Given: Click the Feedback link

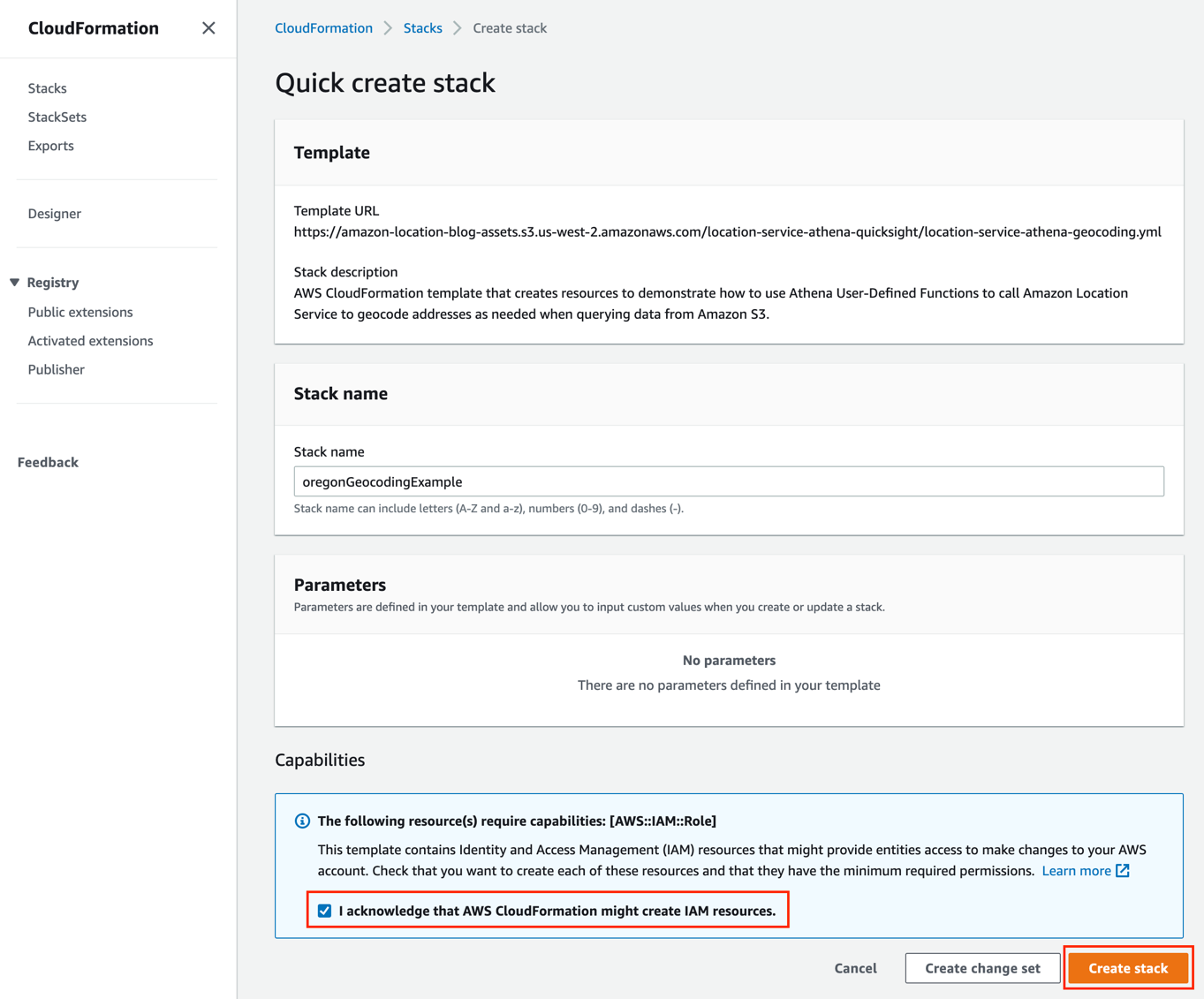Looking at the screenshot, I should pos(48,462).
